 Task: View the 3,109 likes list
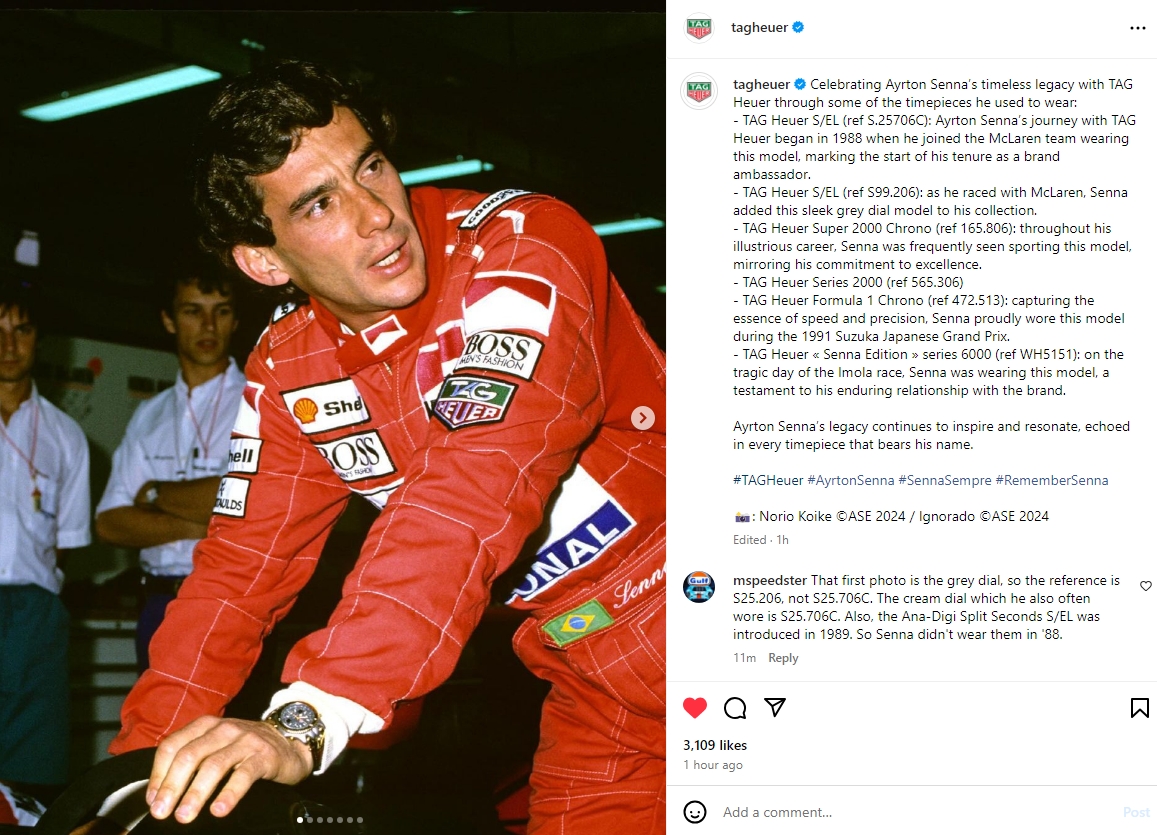(x=714, y=745)
